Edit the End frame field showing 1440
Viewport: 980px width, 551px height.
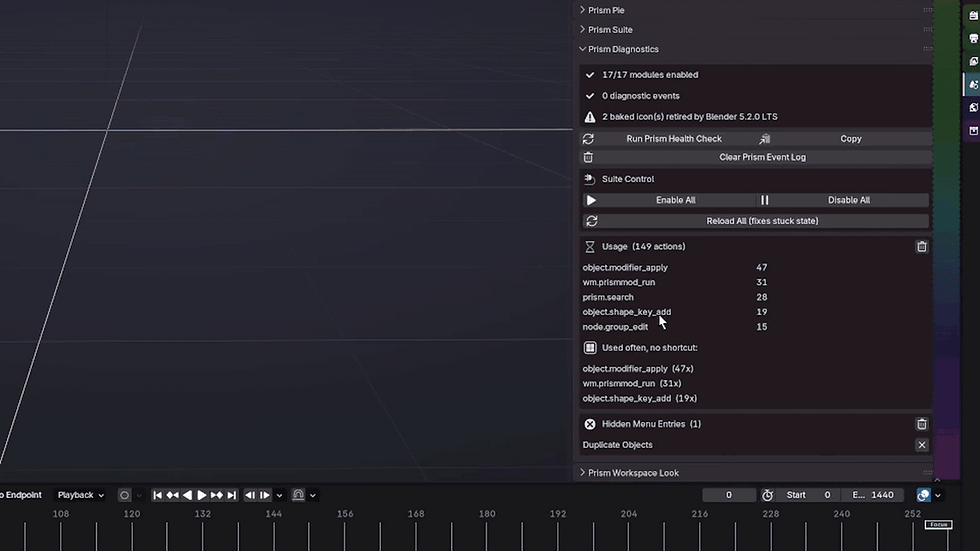[872, 495]
